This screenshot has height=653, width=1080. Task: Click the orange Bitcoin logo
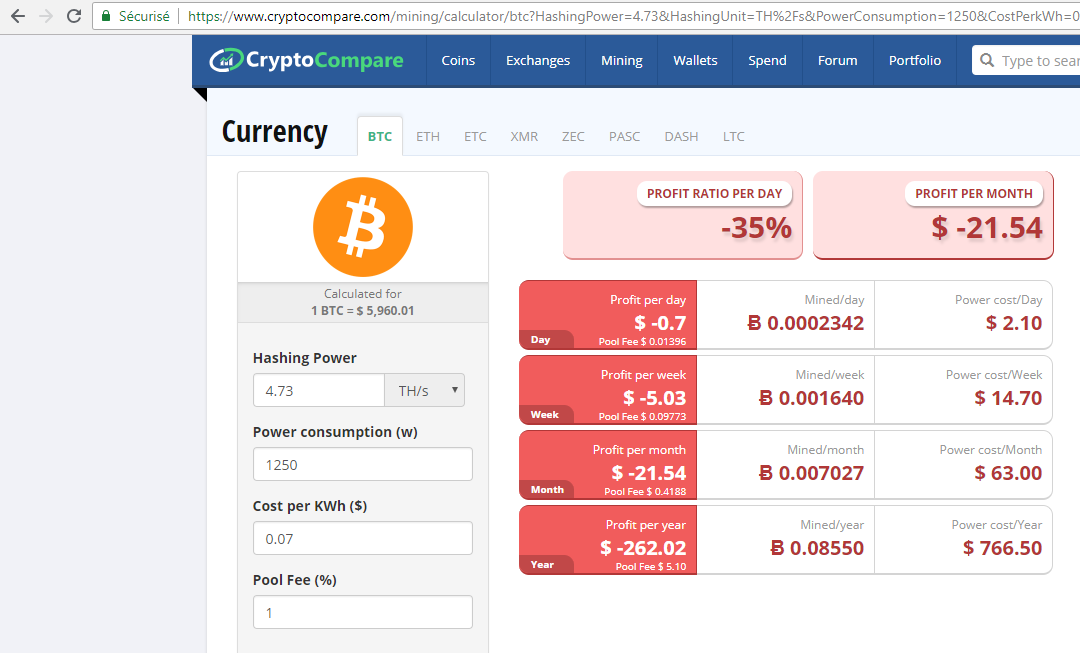click(x=363, y=227)
